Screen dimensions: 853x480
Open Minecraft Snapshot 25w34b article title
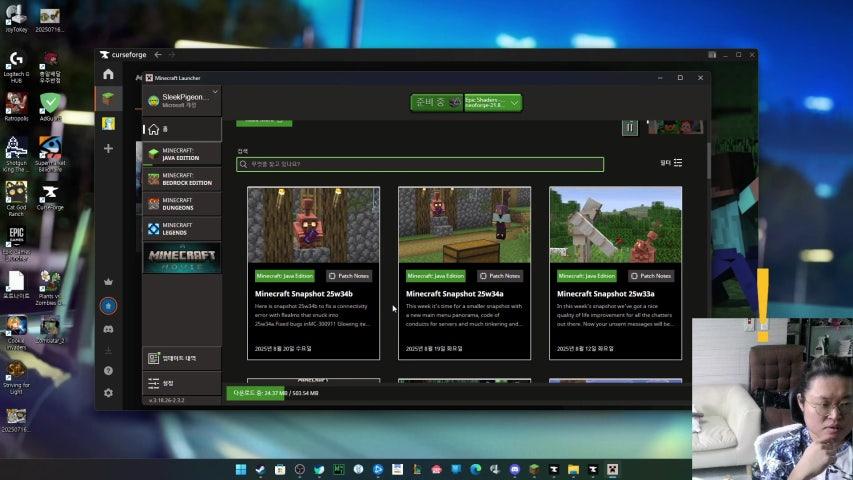pyautogui.click(x=304, y=294)
